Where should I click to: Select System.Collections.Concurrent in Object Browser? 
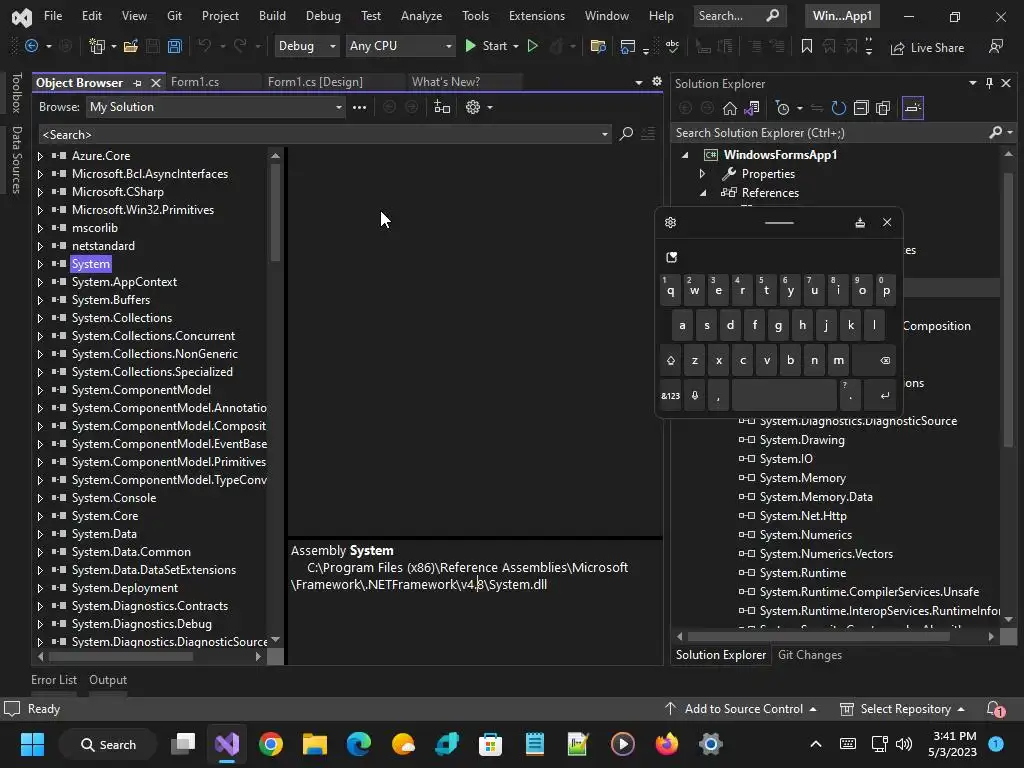153,336
